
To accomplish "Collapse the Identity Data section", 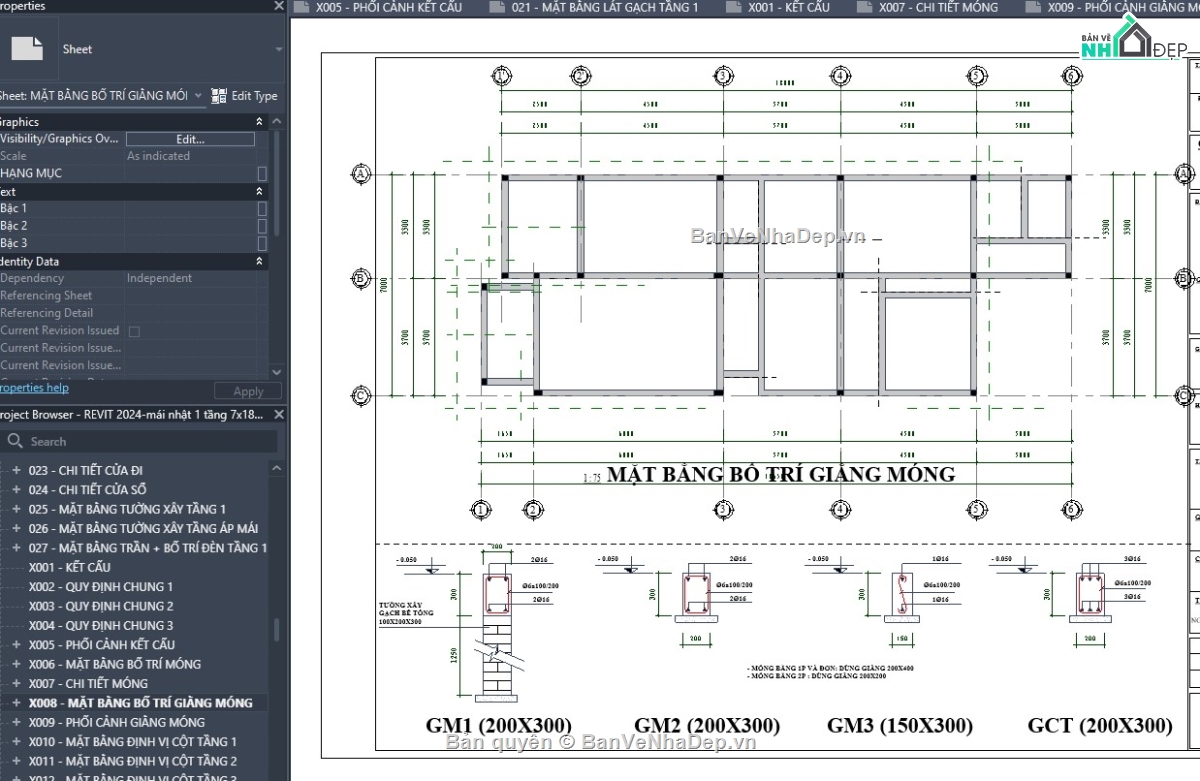I will (x=258, y=260).
